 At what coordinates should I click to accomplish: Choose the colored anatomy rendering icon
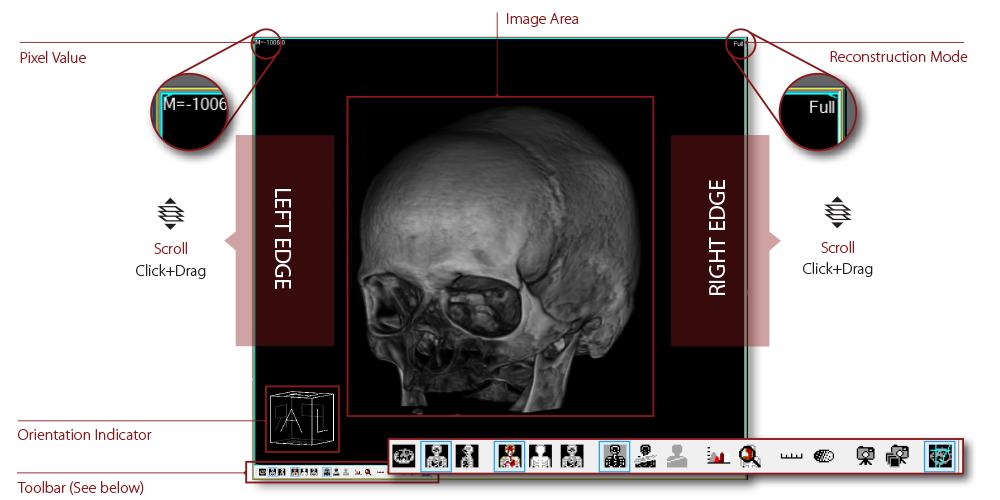coord(510,456)
